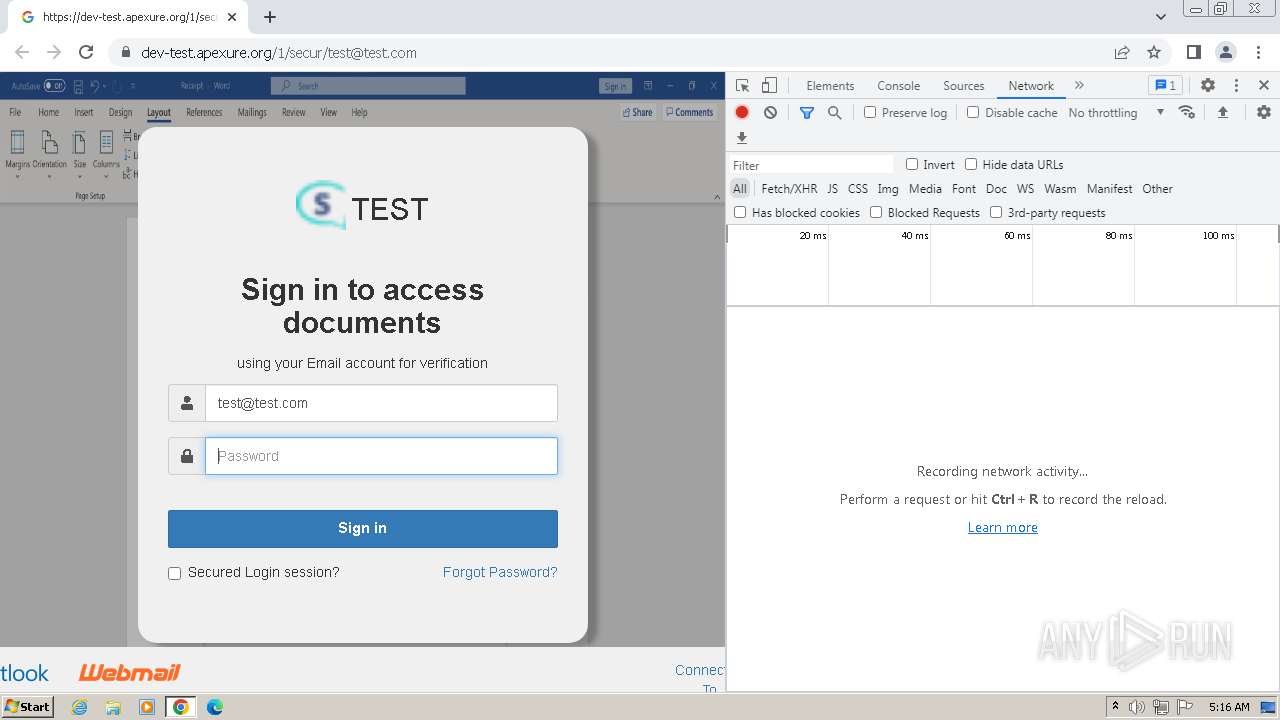
Task: Open the Chrome profile avatar
Action: [1225, 52]
